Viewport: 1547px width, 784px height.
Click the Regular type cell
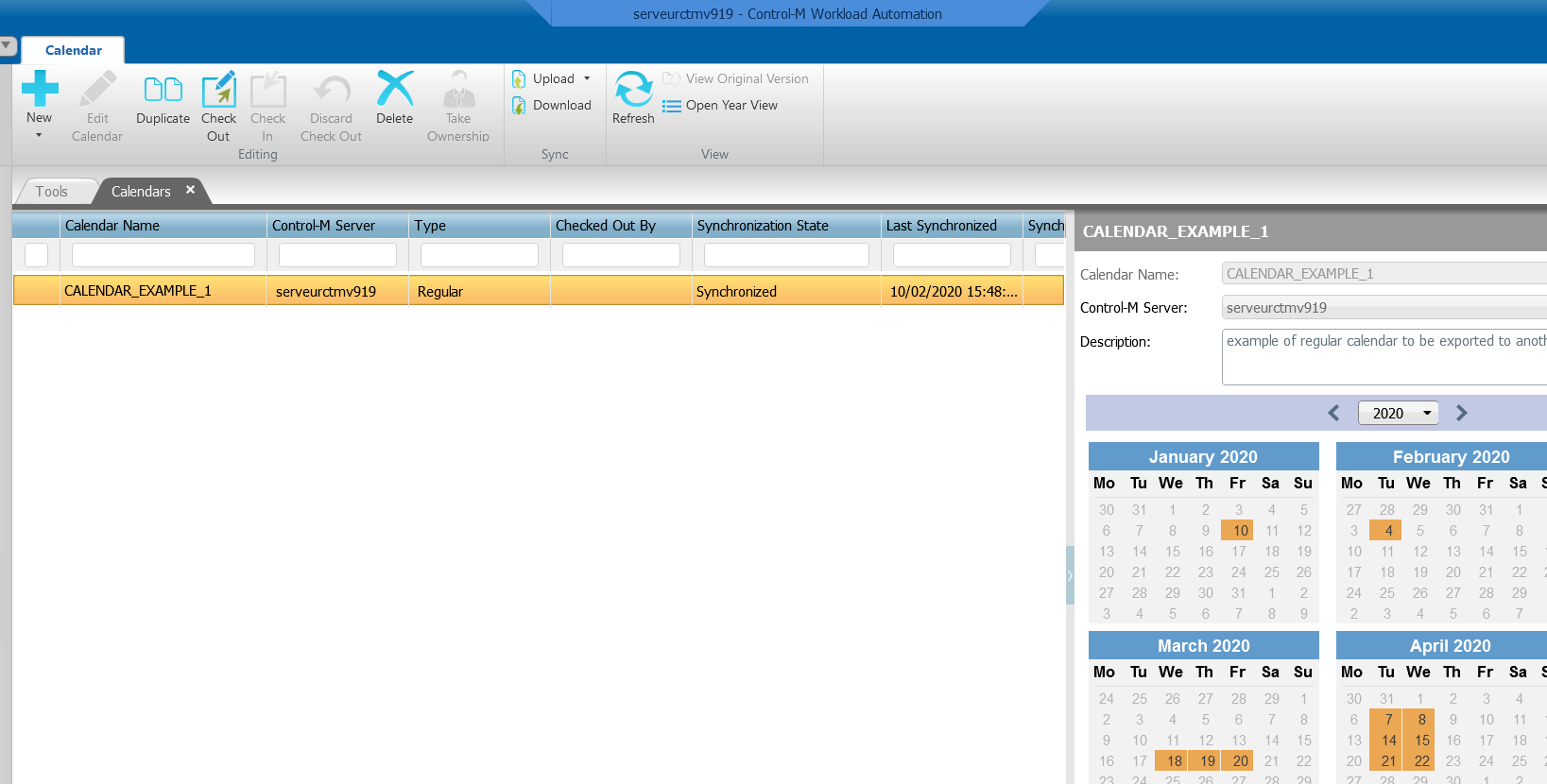[479, 291]
